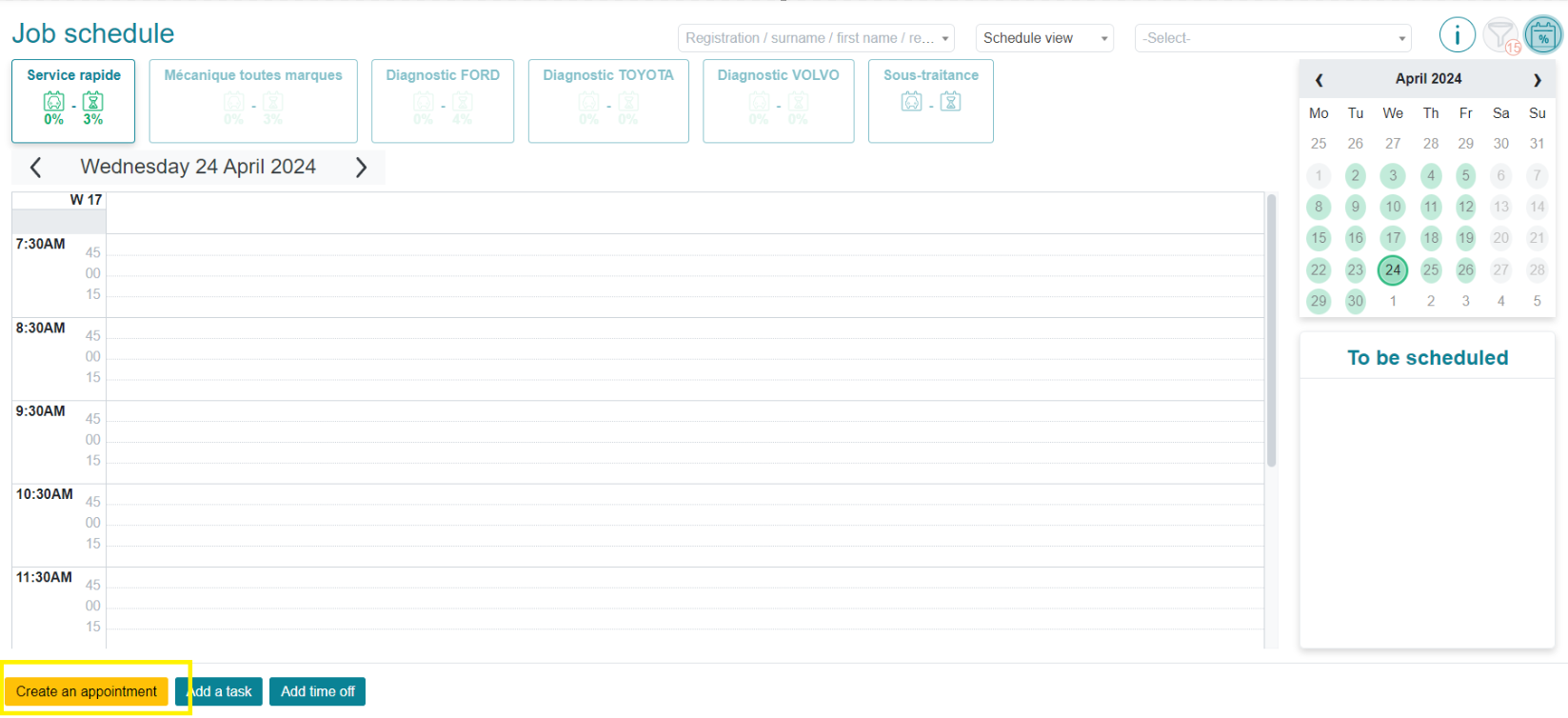Viewport: 1568px width, 718px height.
Task: Show next month in mini calendar
Action: coord(1537,80)
